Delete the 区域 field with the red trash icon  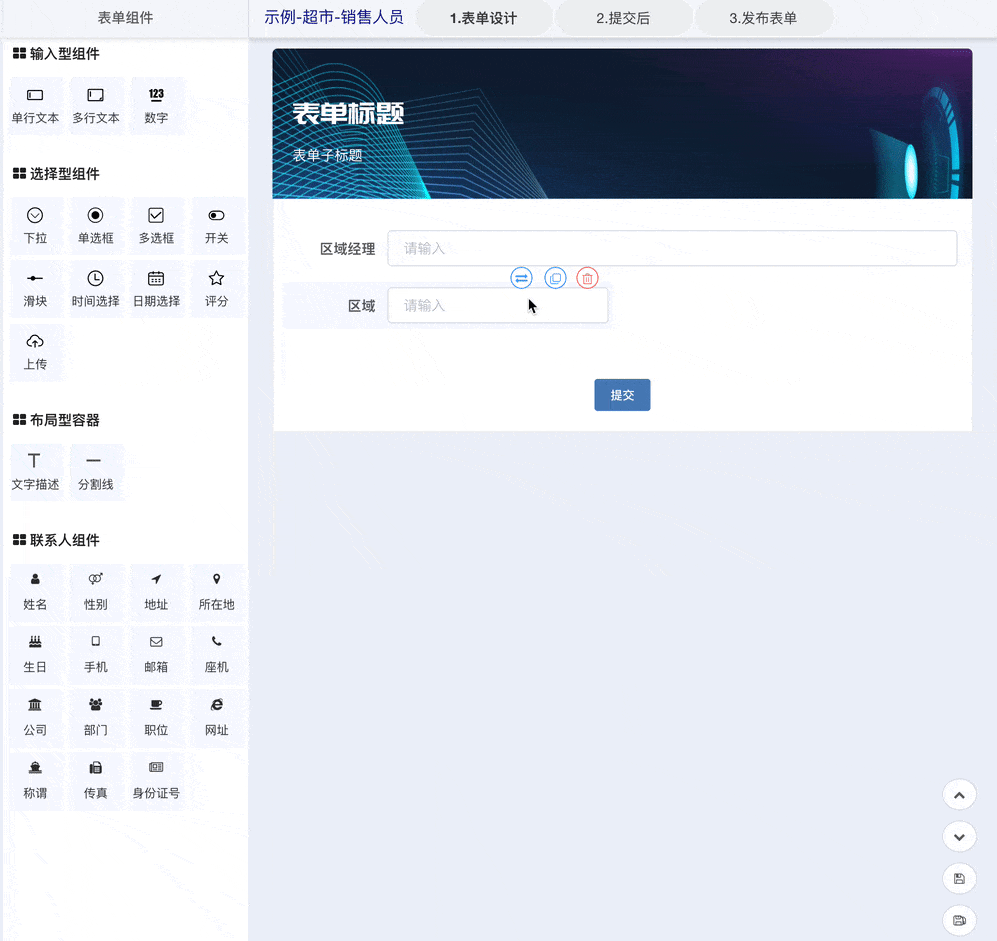tap(588, 278)
